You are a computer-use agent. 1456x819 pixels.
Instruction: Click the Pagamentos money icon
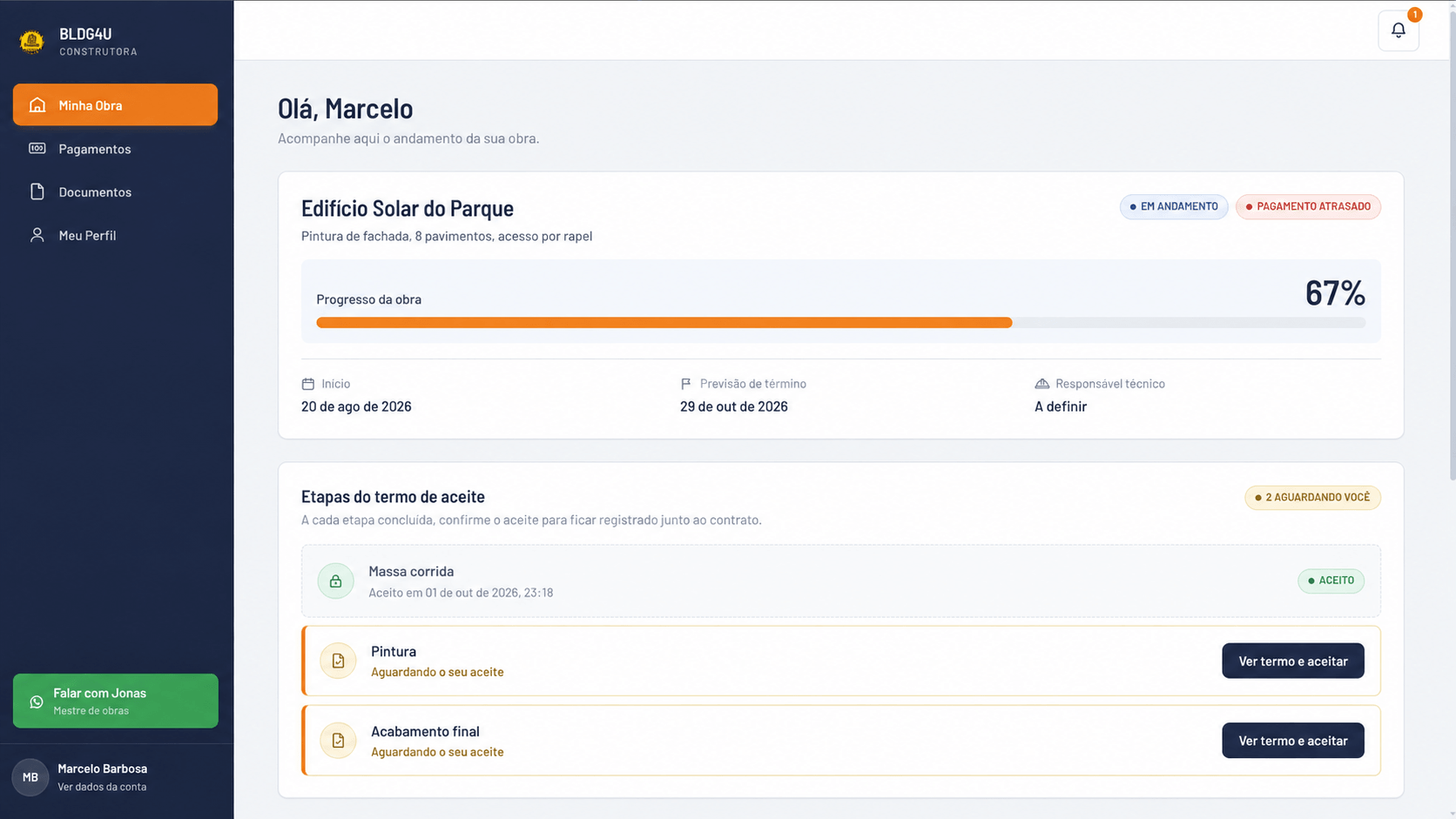click(37, 149)
